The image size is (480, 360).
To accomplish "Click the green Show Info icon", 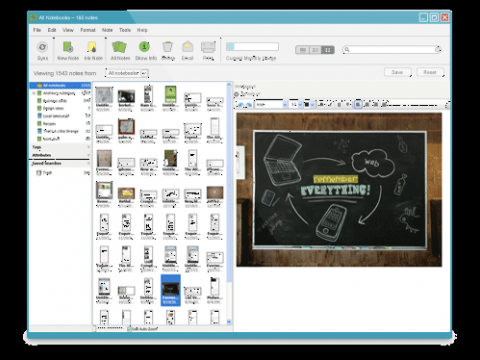I will point(144,47).
